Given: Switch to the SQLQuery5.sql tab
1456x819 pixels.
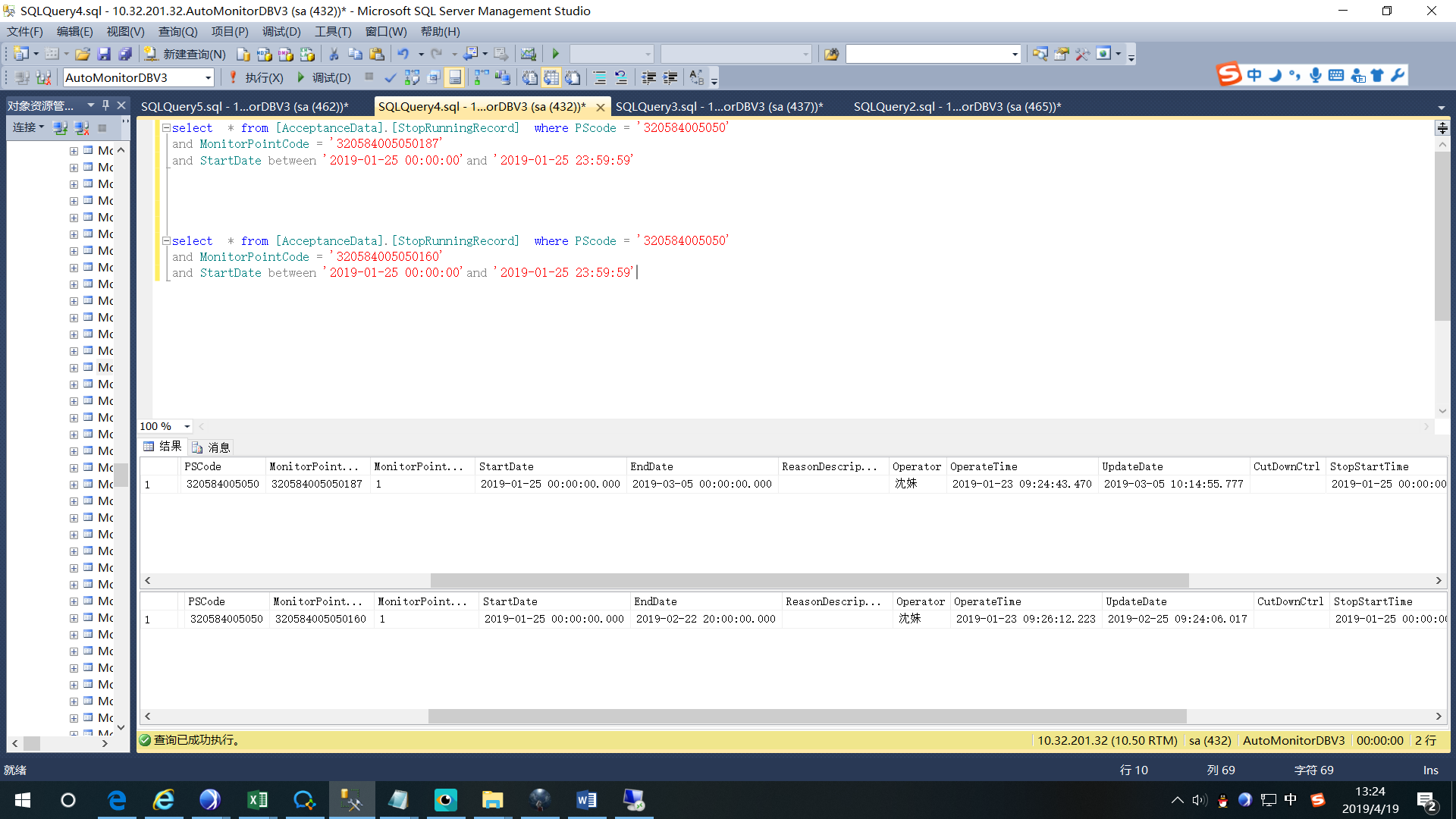Looking at the screenshot, I should (x=244, y=106).
